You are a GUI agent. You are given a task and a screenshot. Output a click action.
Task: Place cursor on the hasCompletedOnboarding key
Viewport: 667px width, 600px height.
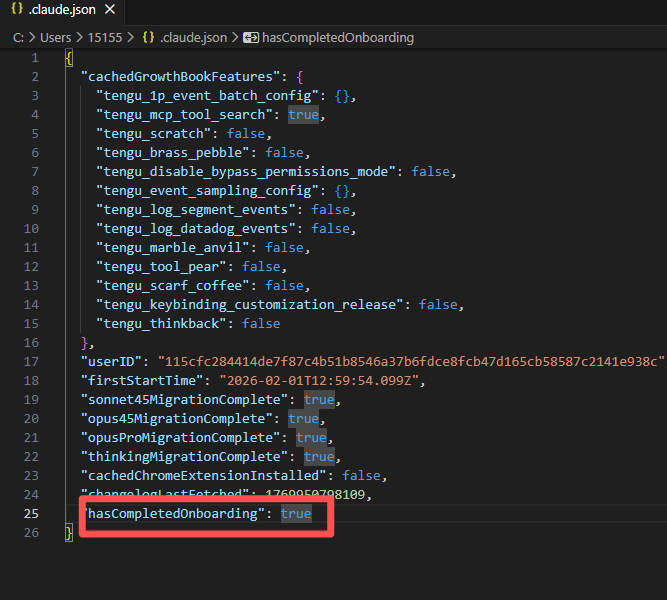pos(176,514)
